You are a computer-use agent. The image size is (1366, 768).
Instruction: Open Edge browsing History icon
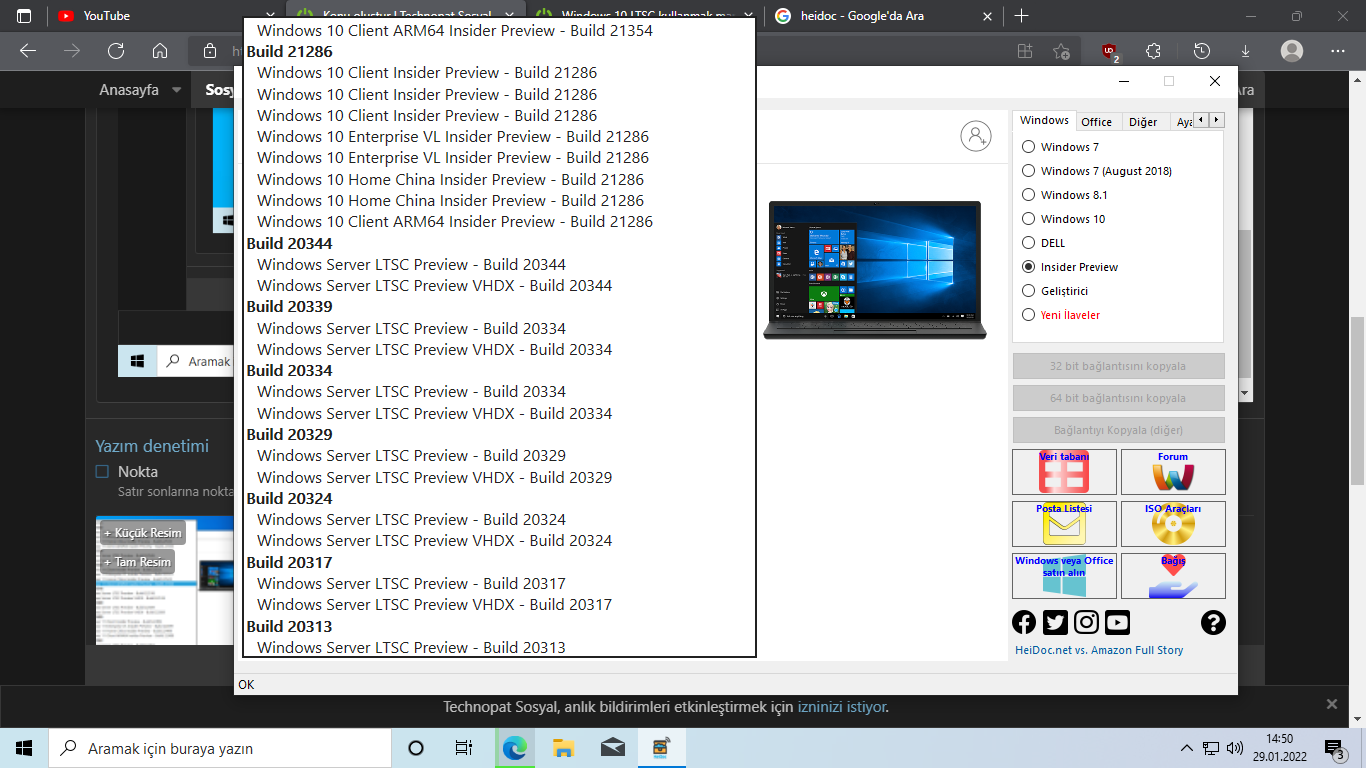point(1202,51)
